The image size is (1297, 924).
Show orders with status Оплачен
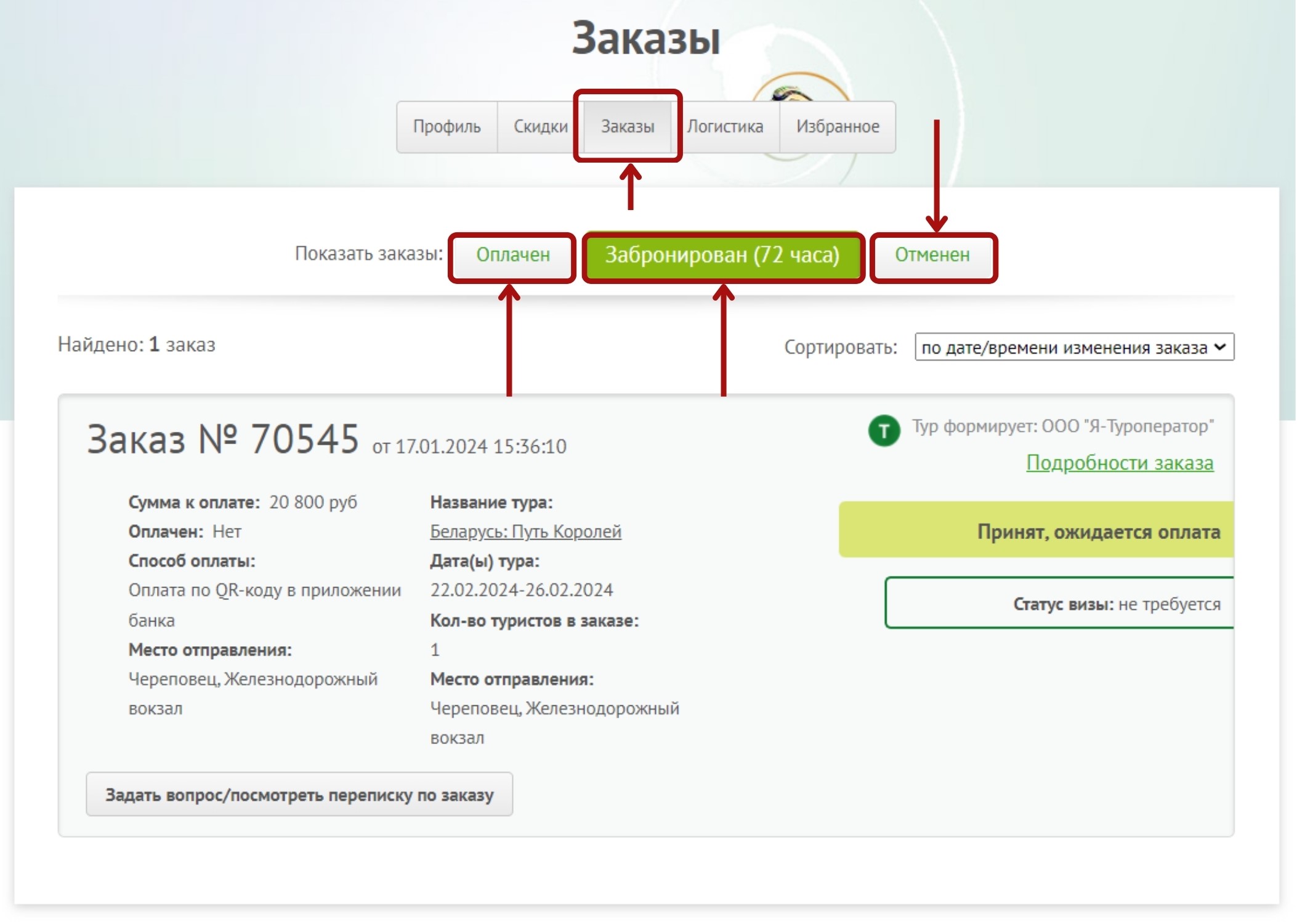coord(512,255)
